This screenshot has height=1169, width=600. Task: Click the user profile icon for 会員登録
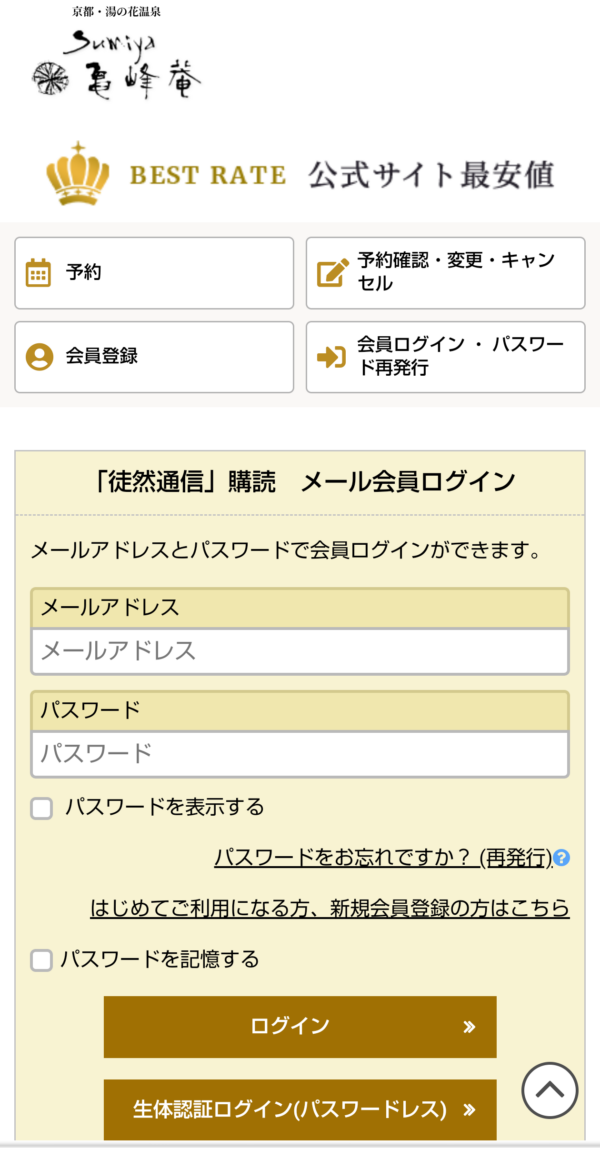pos(40,356)
